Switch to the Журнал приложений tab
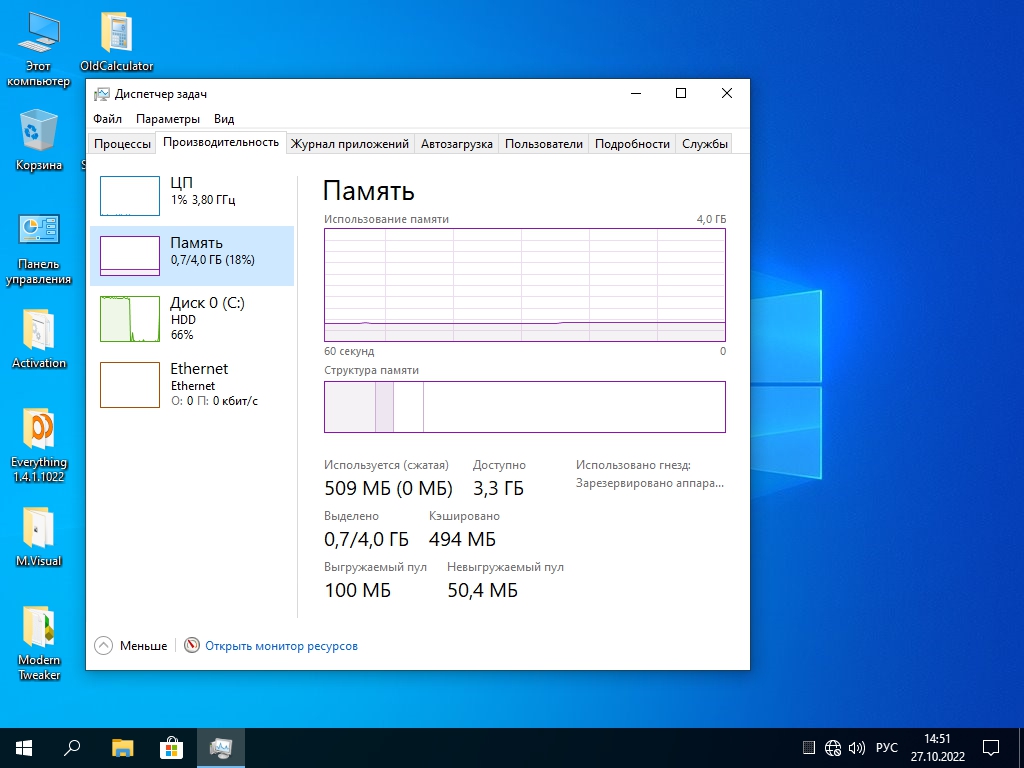This screenshot has height=768, width=1024. 349,144
